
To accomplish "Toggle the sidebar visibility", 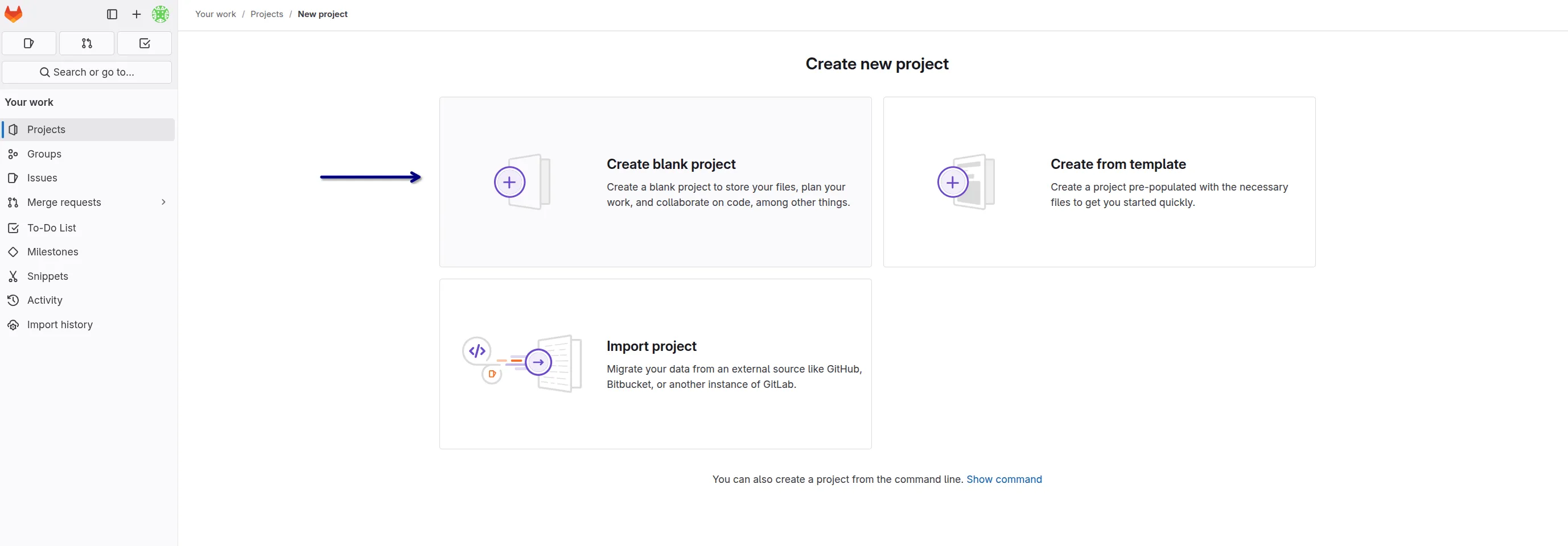I will tap(112, 14).
